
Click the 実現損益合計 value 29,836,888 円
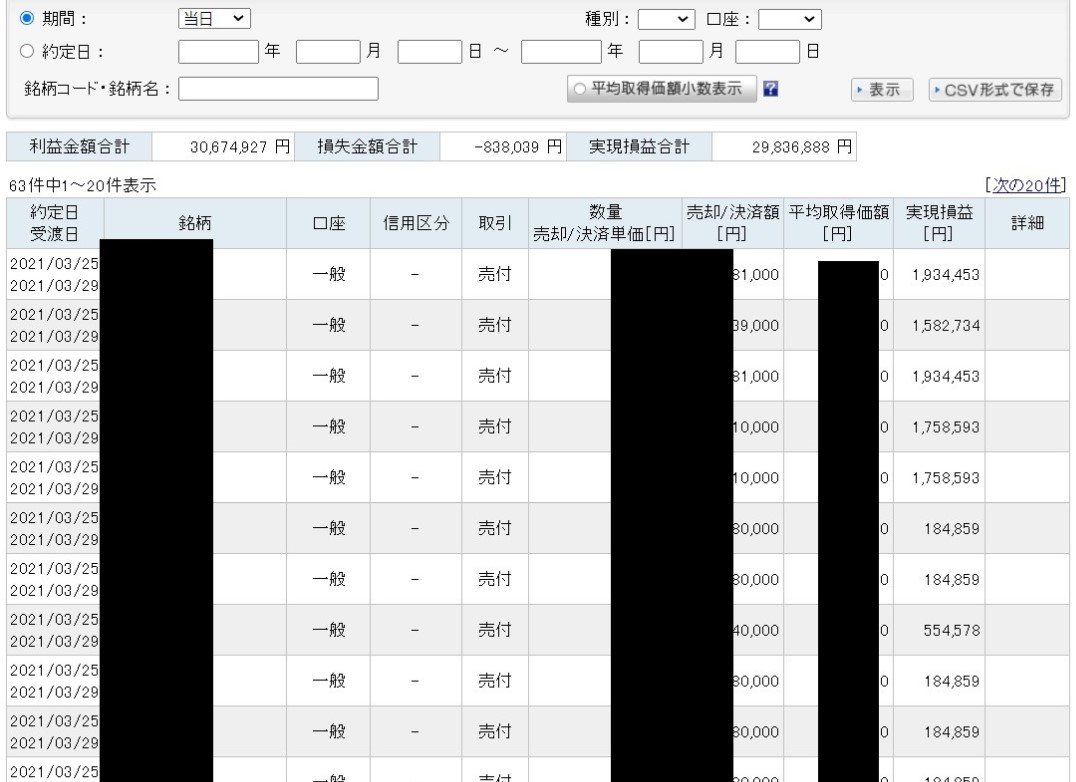point(802,147)
